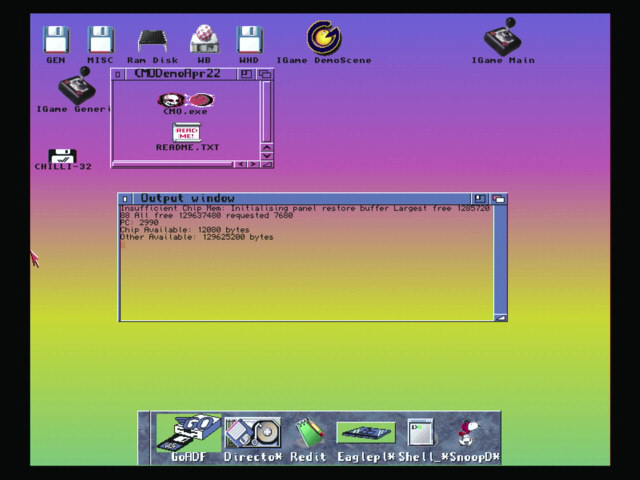This screenshot has width=640, height=480.
Task: Zoom the CMODemoApr22 window gadget
Action: coord(246,74)
